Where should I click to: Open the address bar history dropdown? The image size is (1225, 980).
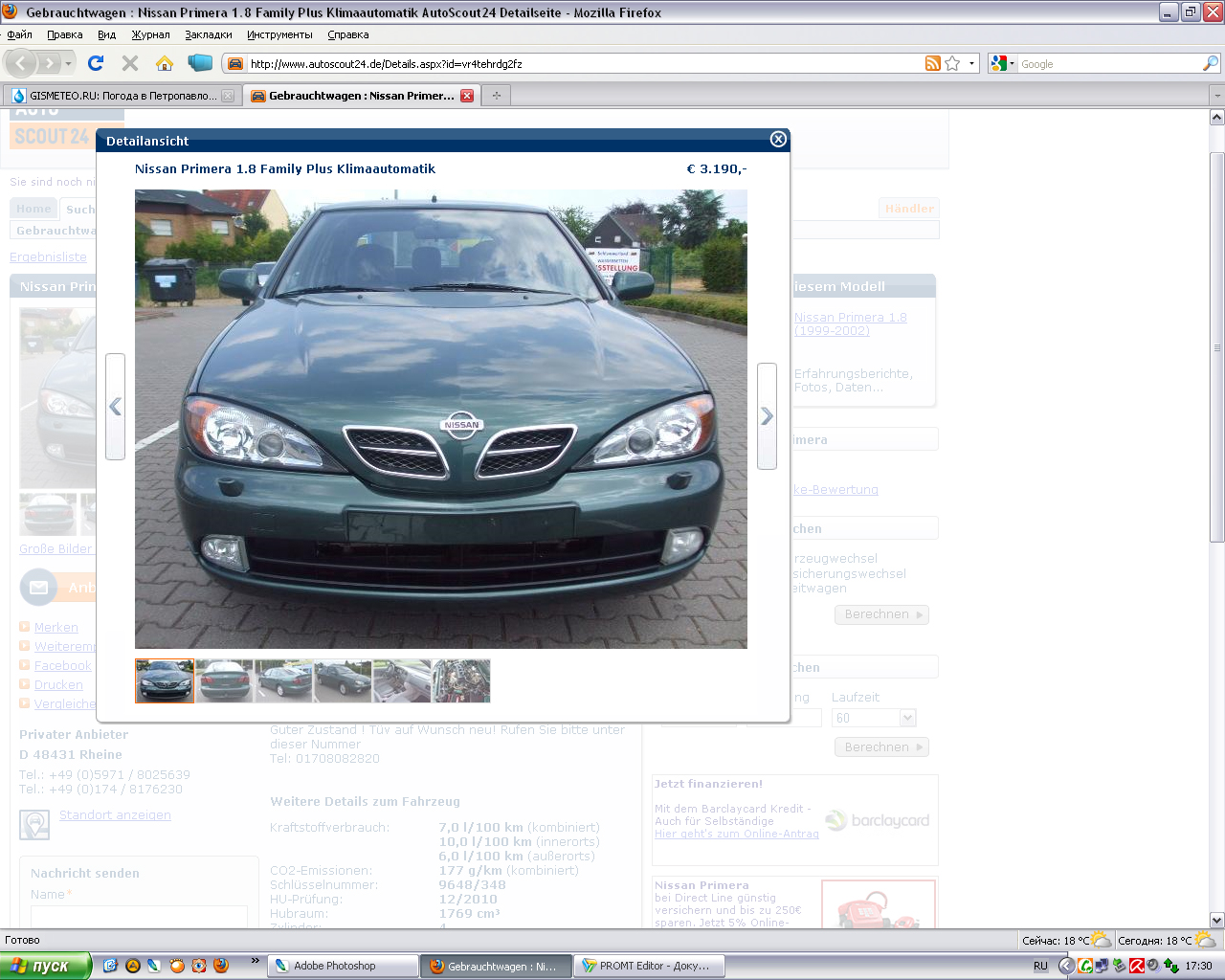[x=971, y=63]
